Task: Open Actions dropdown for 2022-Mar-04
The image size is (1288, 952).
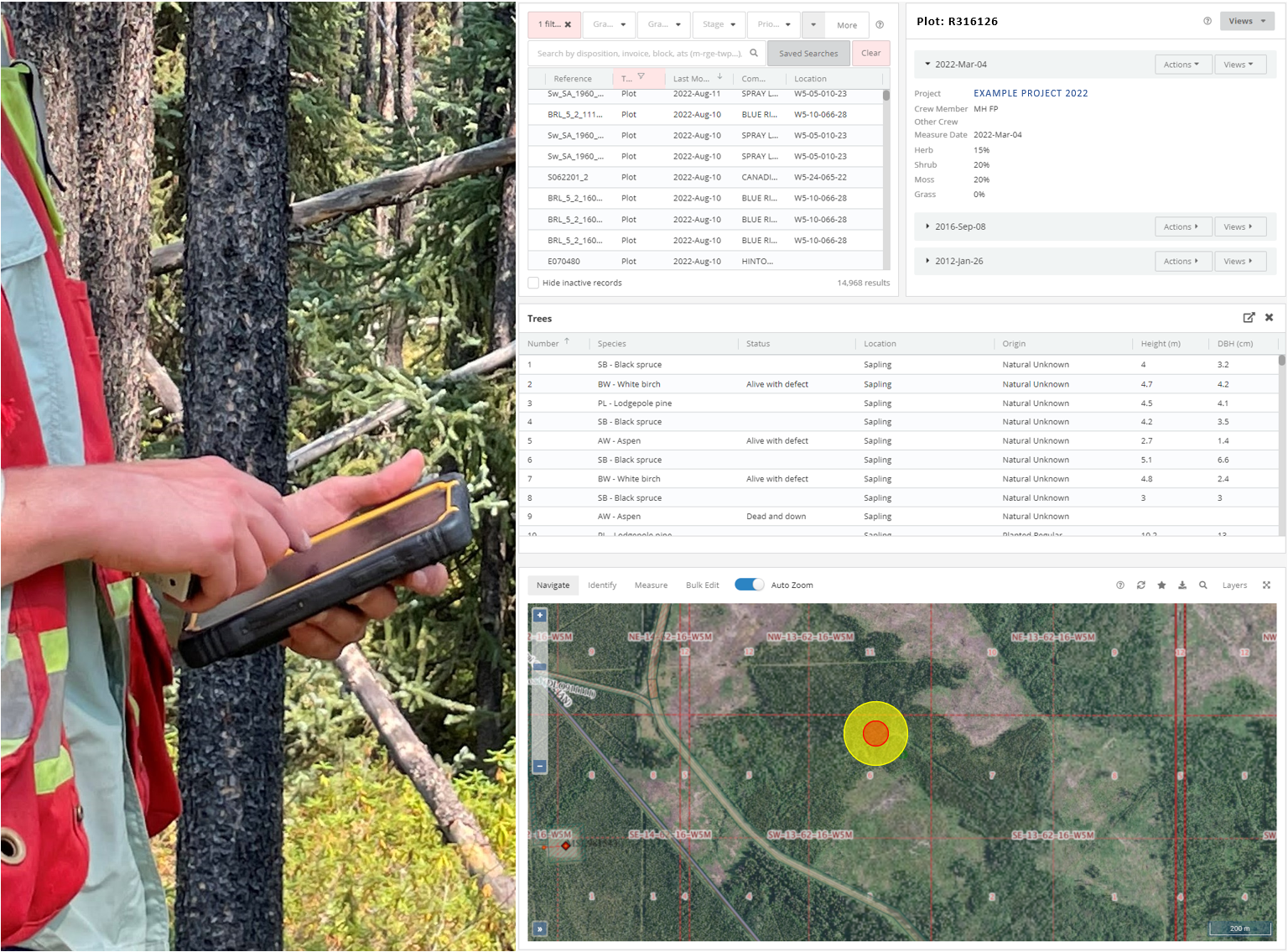Action: point(1181,65)
